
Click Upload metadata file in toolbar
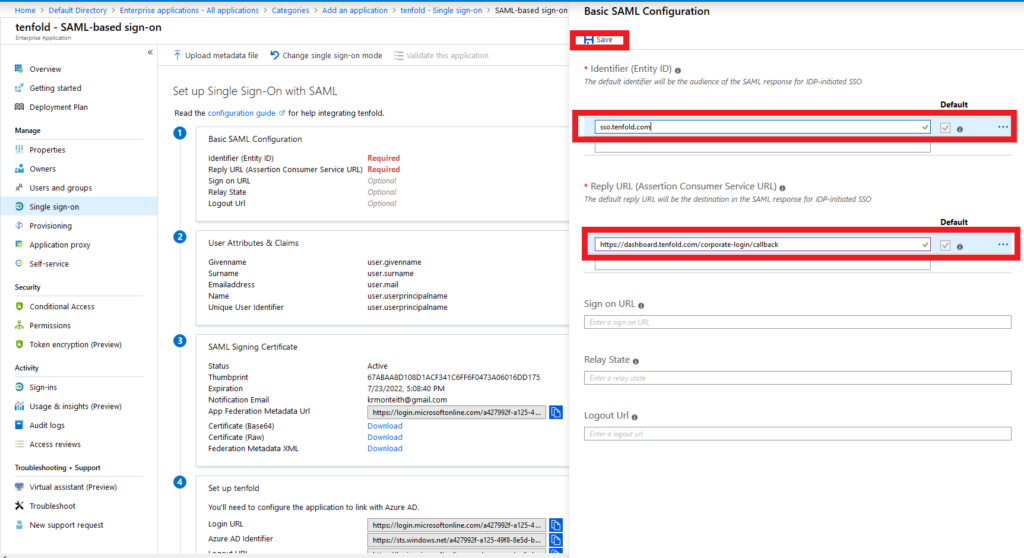point(216,56)
